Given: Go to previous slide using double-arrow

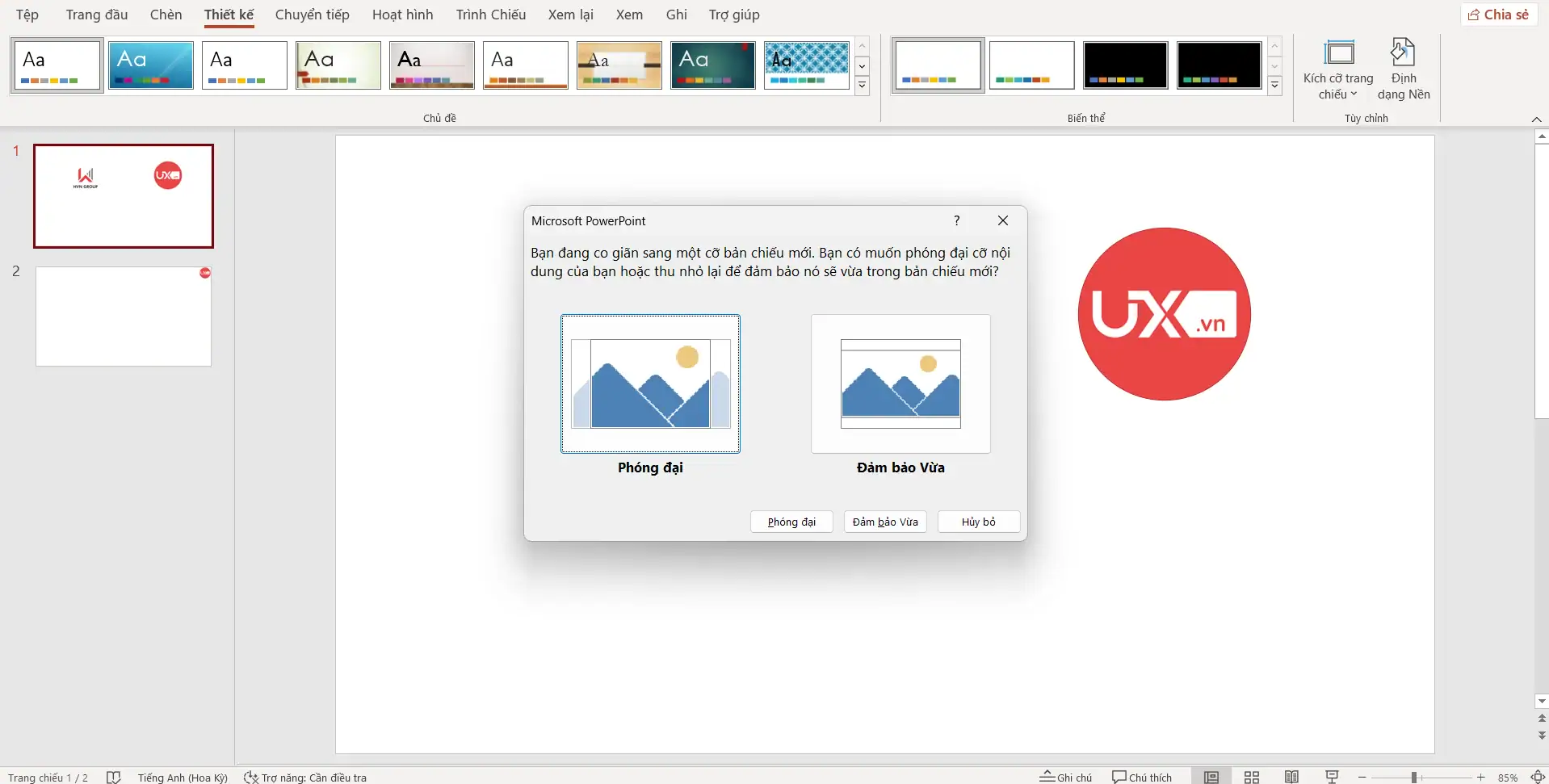Looking at the screenshot, I should tap(1542, 718).
